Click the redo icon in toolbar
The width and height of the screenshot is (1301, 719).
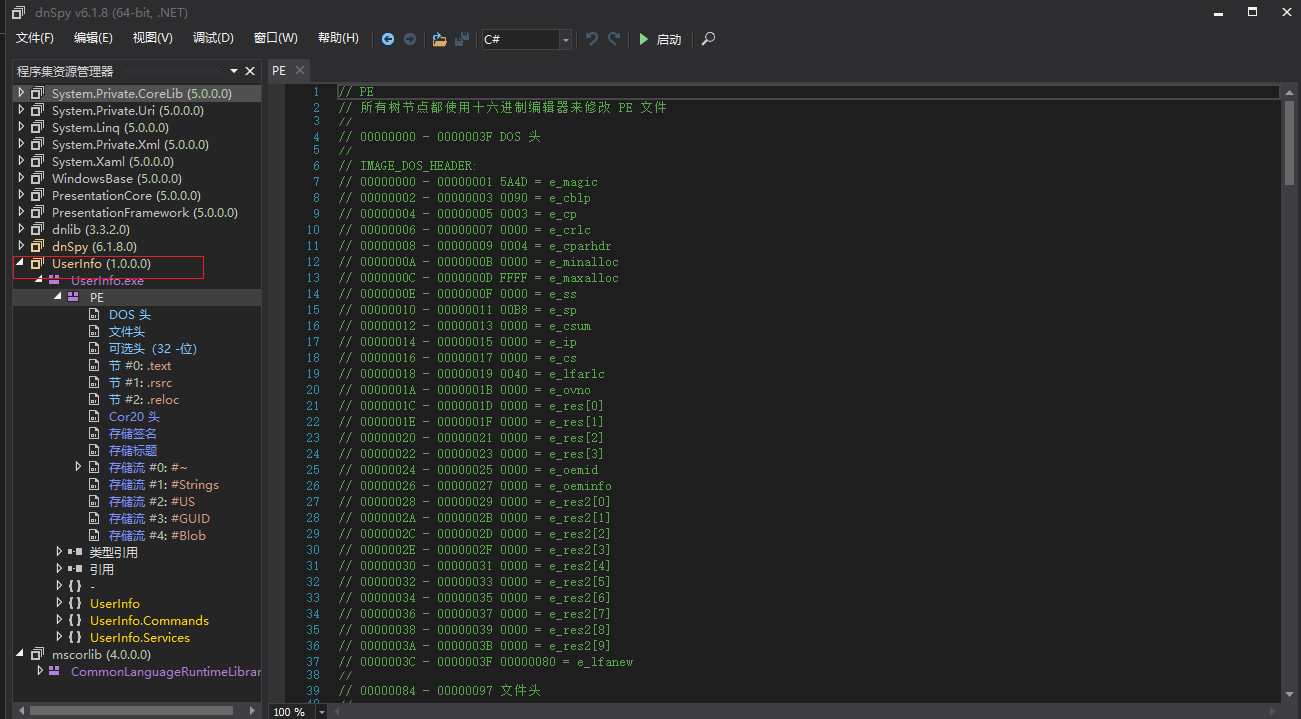pos(614,39)
